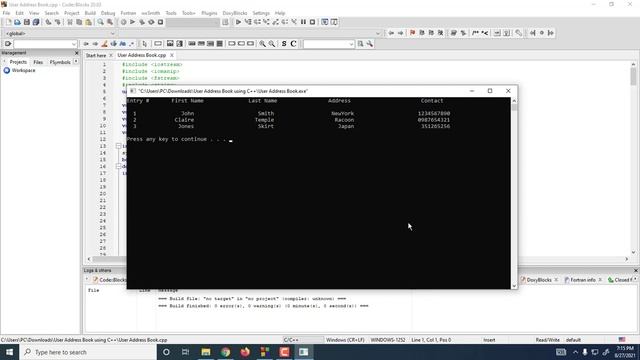Click the console window vertical scrollbar
Screen dimensions: 640x360
(x=514, y=193)
